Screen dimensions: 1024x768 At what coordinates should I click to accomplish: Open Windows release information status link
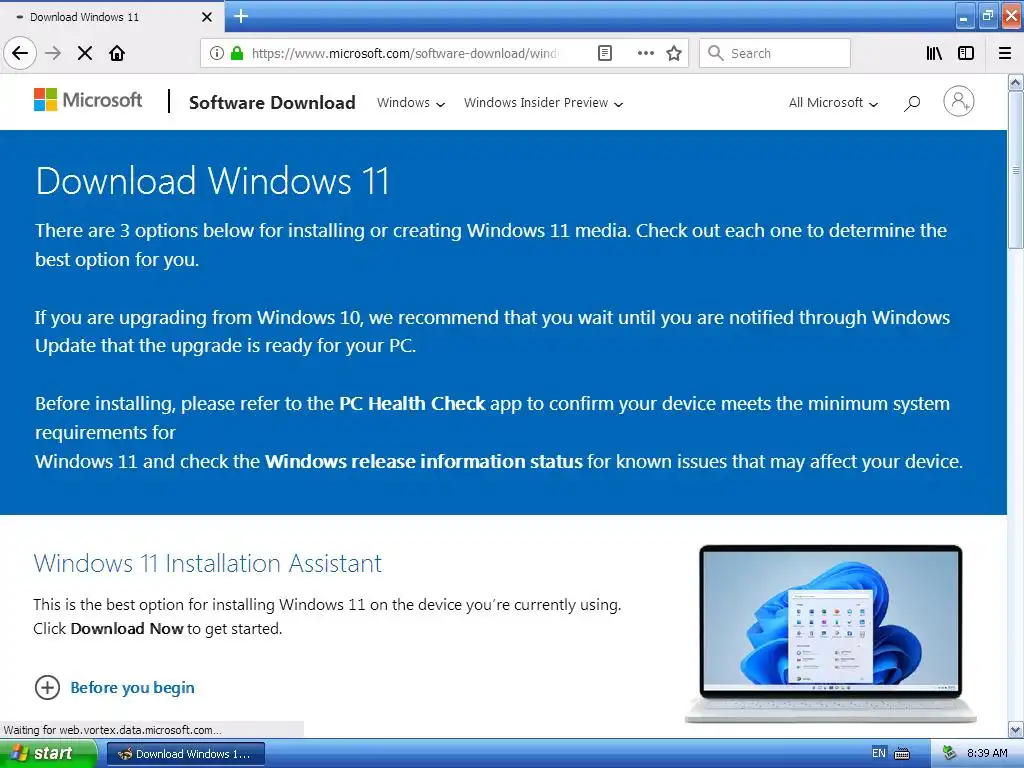(x=423, y=462)
